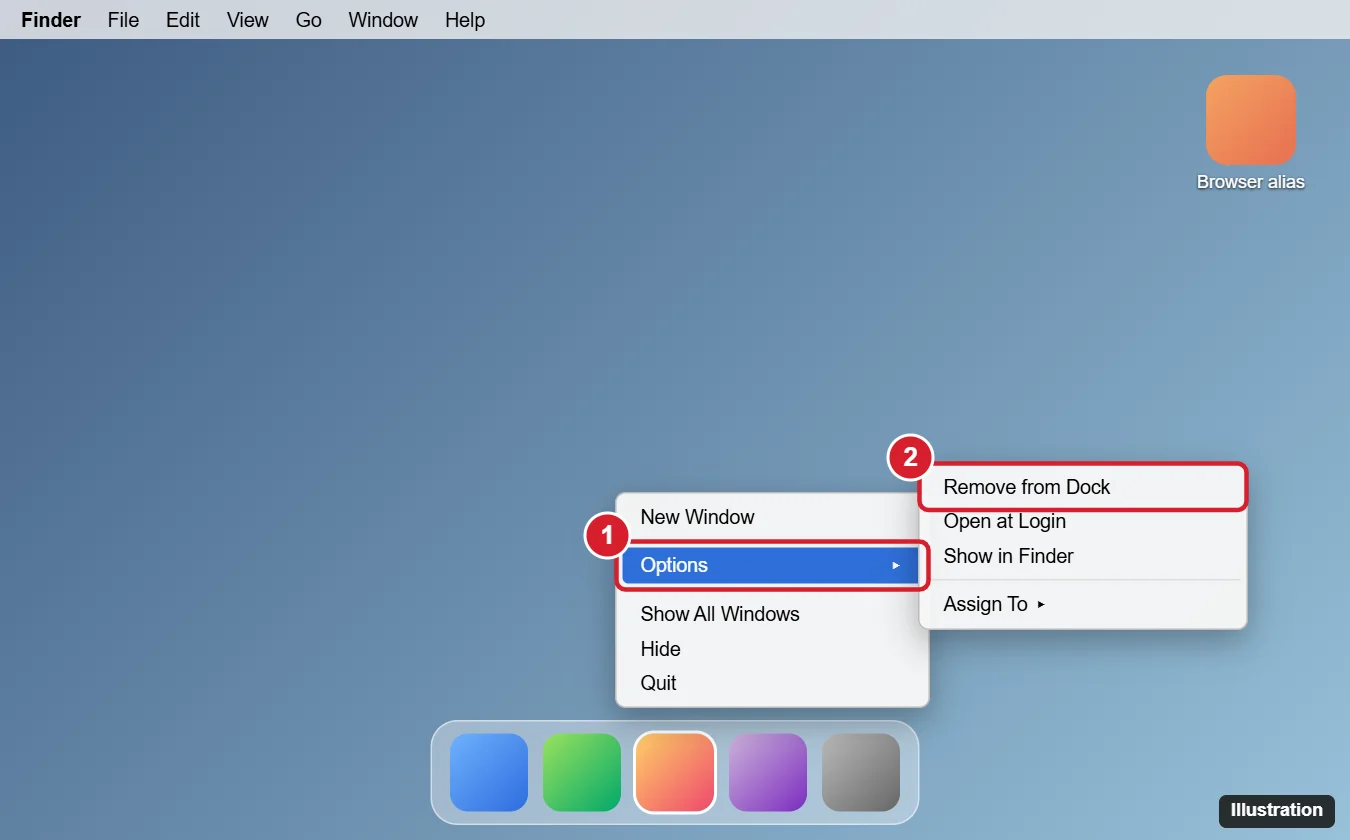
Task: Select Remove from Dock in the submenu
Action: (x=1083, y=487)
